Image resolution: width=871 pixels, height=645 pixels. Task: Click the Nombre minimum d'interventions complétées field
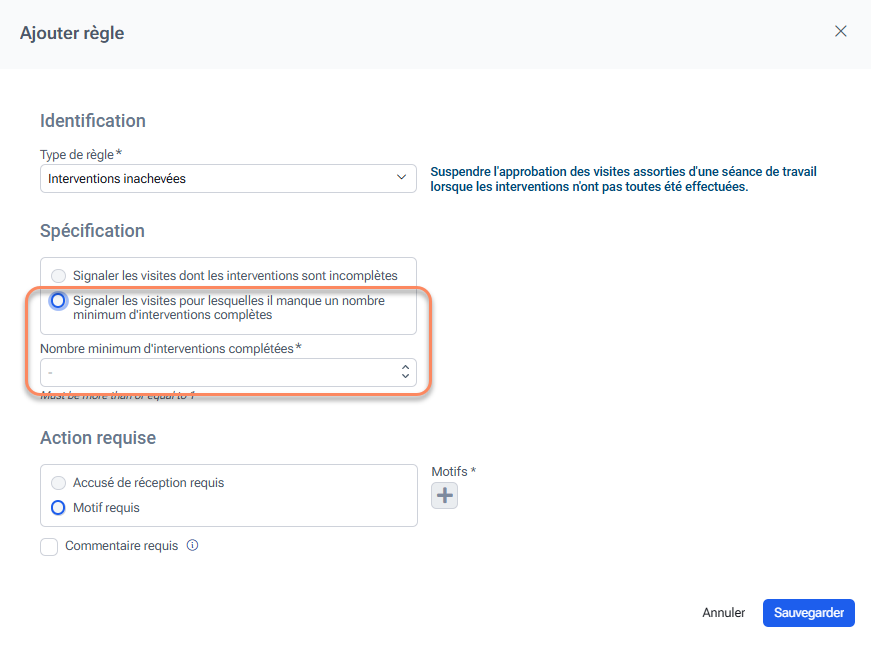pyautogui.click(x=218, y=372)
